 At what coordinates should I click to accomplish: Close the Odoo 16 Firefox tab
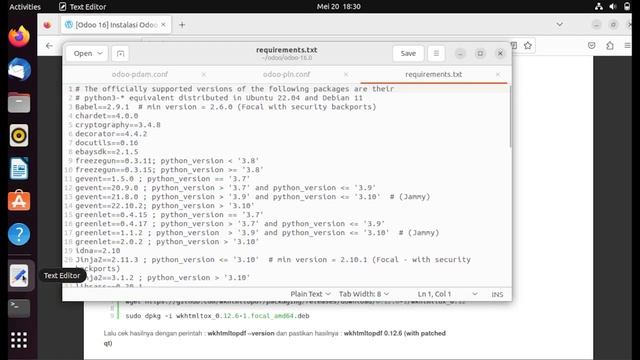[x=163, y=25]
